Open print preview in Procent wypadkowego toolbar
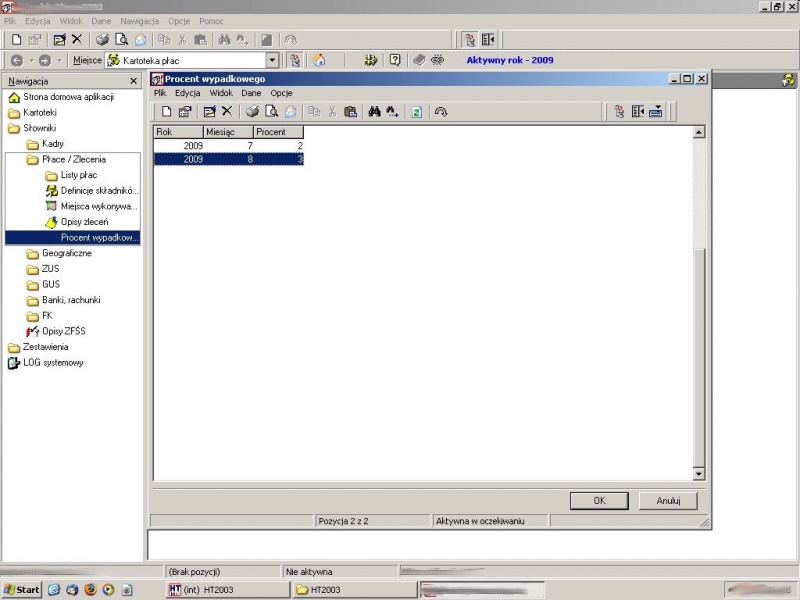800x600 pixels. pos(271,112)
